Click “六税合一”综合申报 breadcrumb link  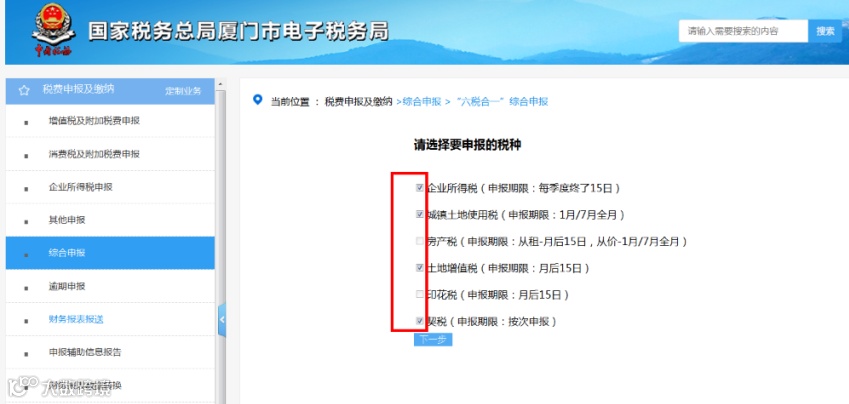[502, 101]
